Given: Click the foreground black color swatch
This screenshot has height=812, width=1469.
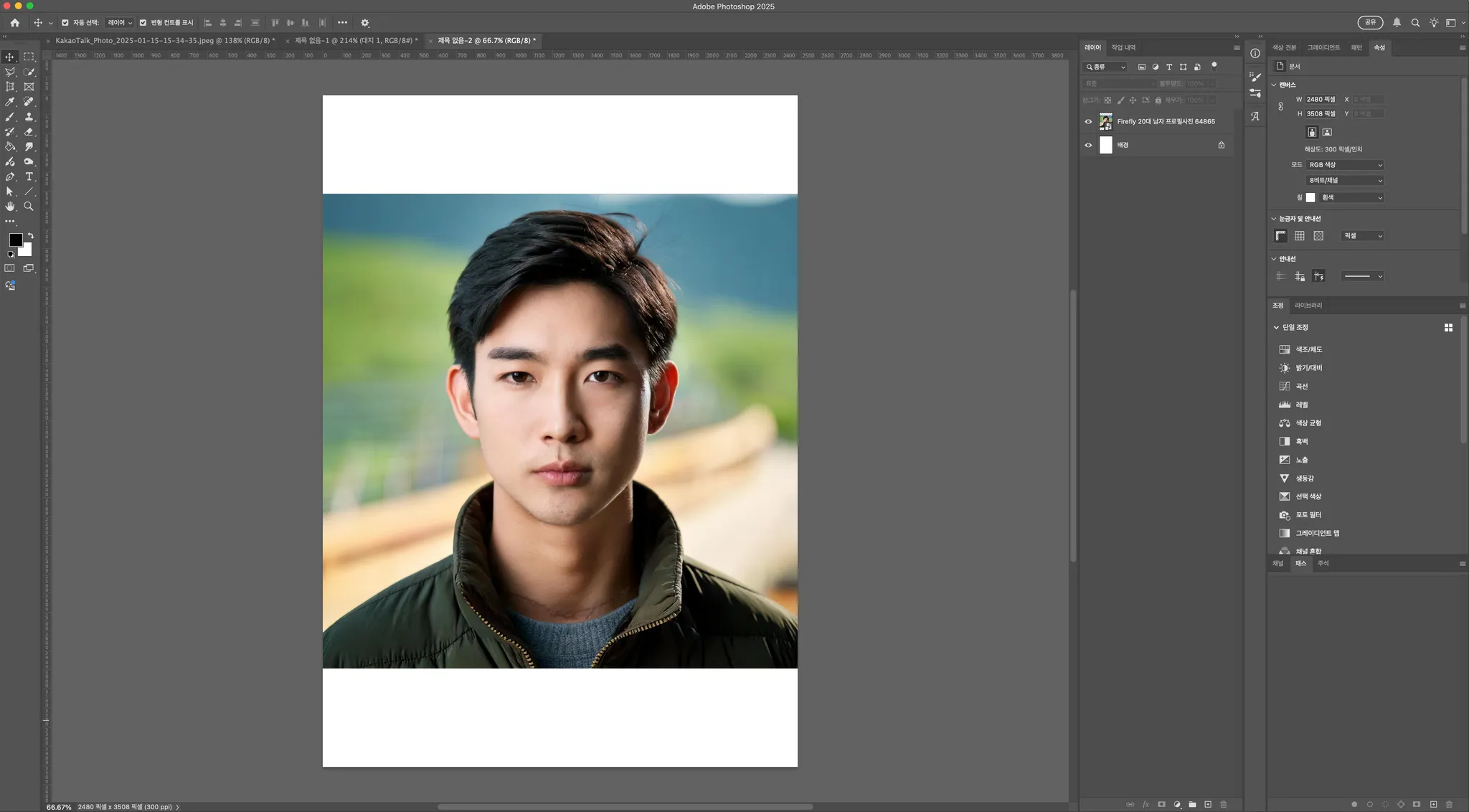Looking at the screenshot, I should pyautogui.click(x=14, y=240).
